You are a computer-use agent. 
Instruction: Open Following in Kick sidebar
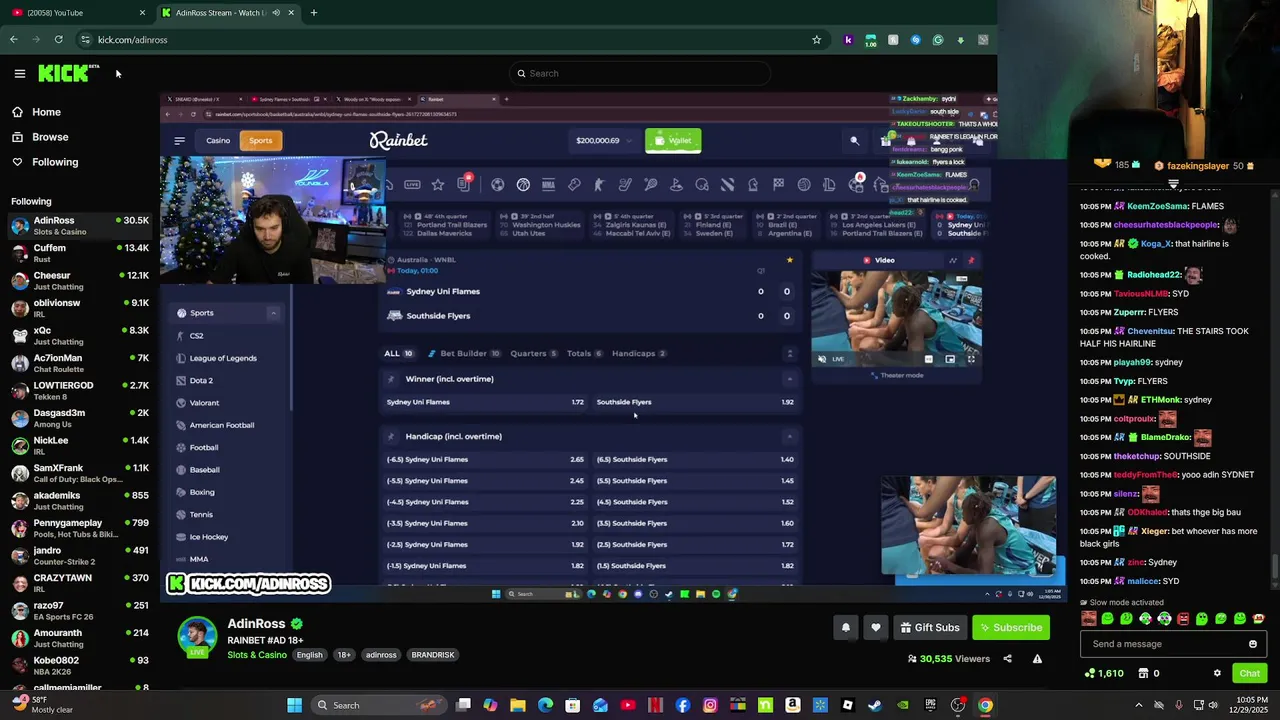[x=55, y=162]
